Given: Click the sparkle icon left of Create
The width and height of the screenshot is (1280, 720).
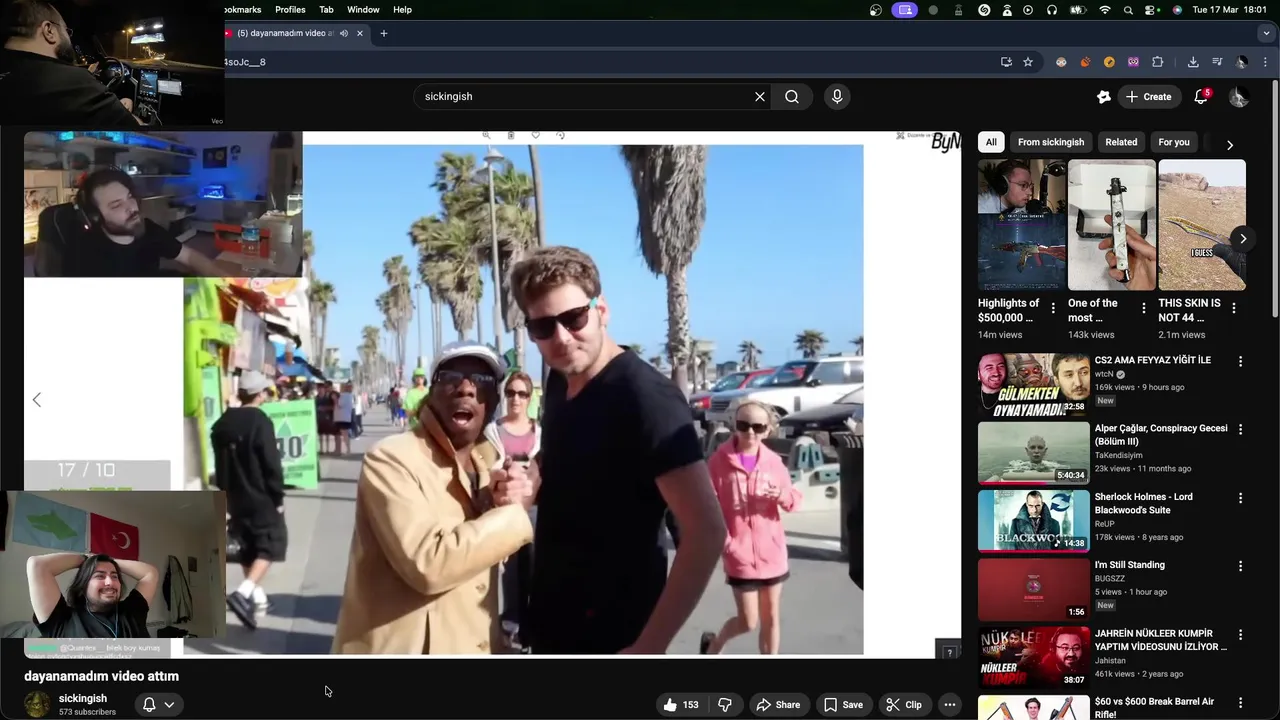Looking at the screenshot, I should point(1104,97).
